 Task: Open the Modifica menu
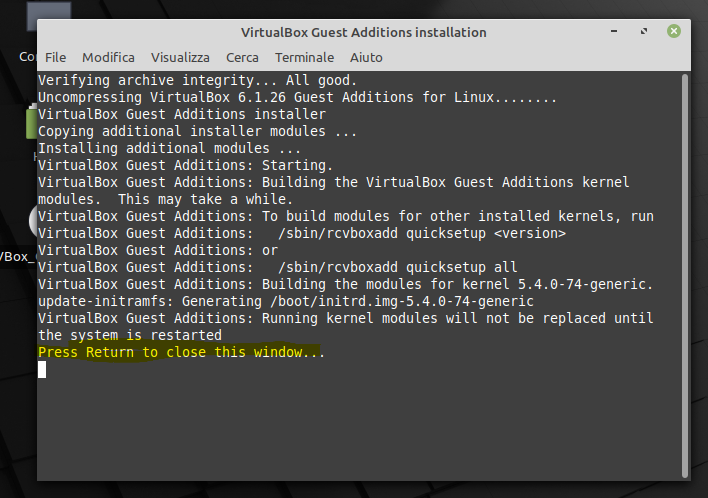click(108, 58)
